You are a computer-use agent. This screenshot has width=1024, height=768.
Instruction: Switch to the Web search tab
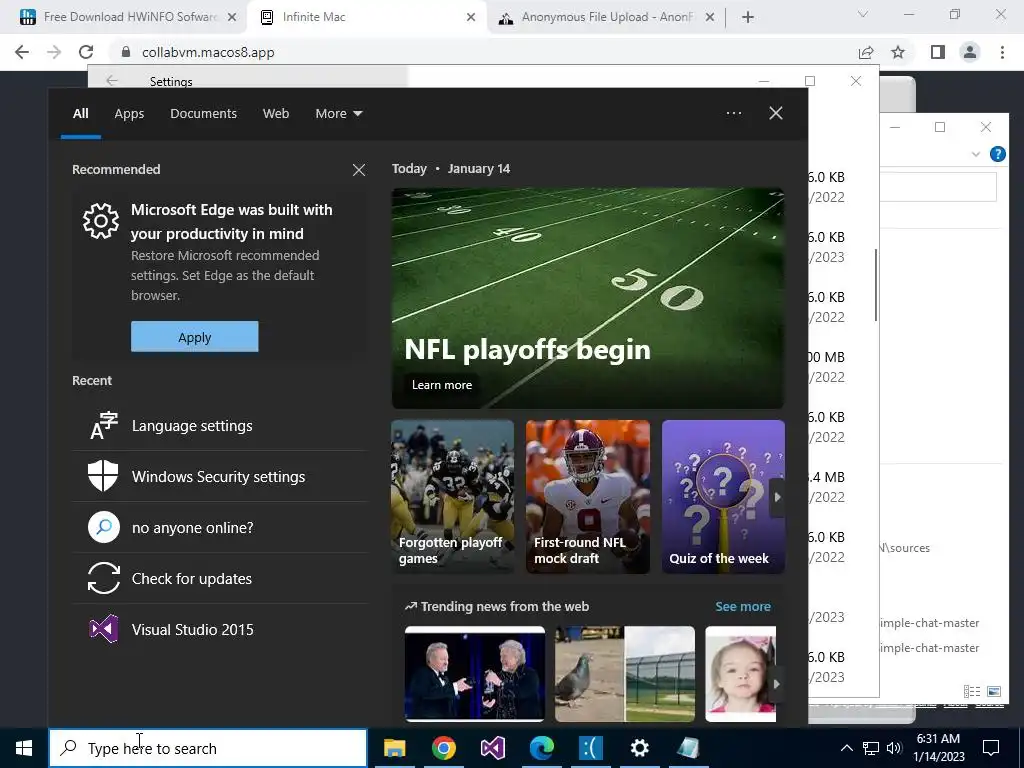click(x=276, y=114)
